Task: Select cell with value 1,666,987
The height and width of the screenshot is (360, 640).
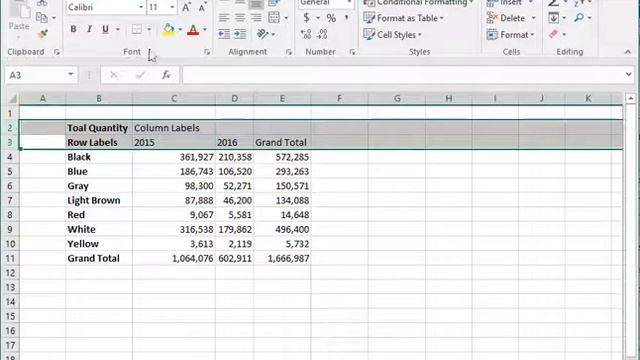Action: 282,258
